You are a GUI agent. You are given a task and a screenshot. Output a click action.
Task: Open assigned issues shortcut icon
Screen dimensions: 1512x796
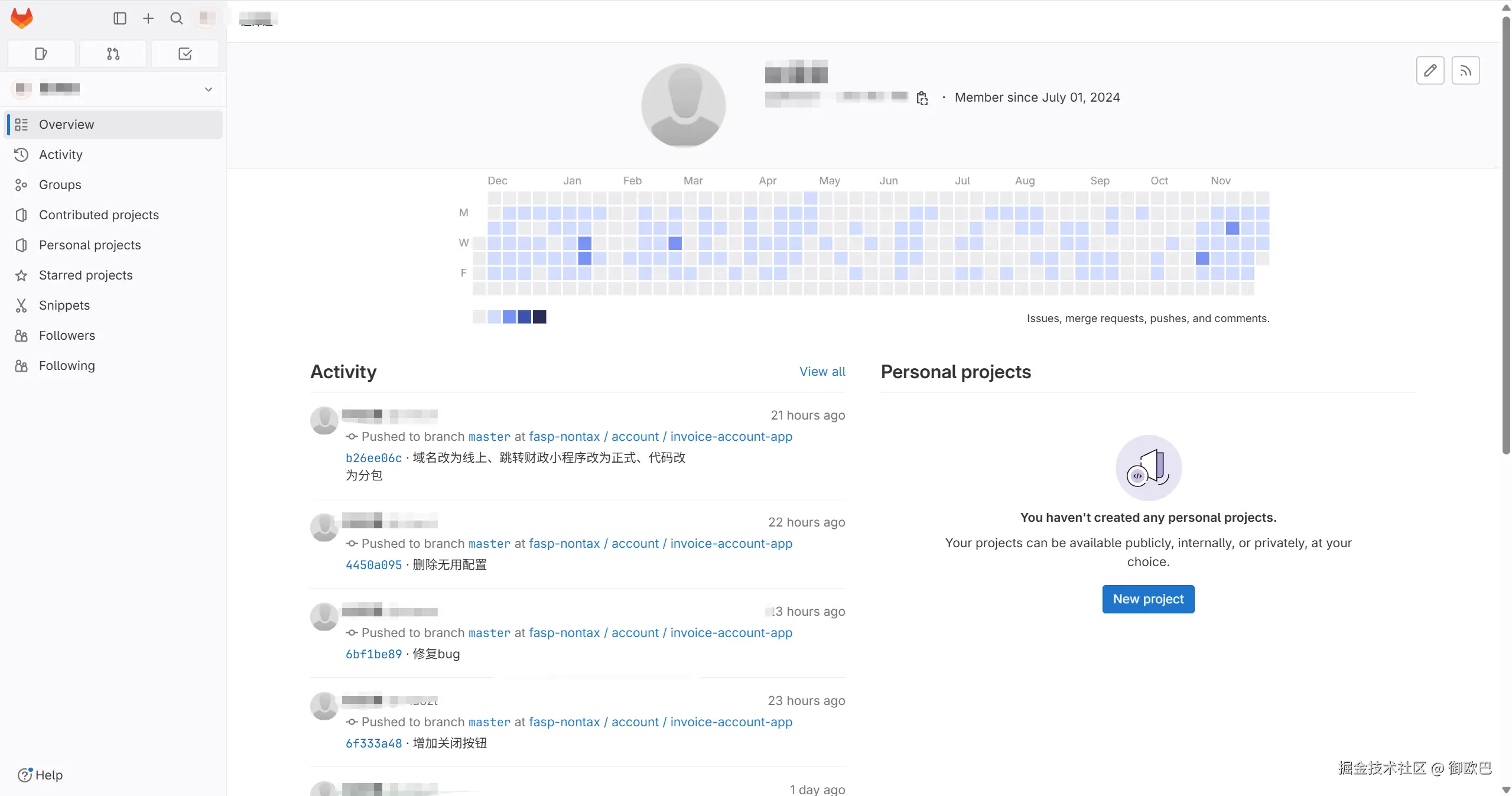pyautogui.click(x=41, y=54)
